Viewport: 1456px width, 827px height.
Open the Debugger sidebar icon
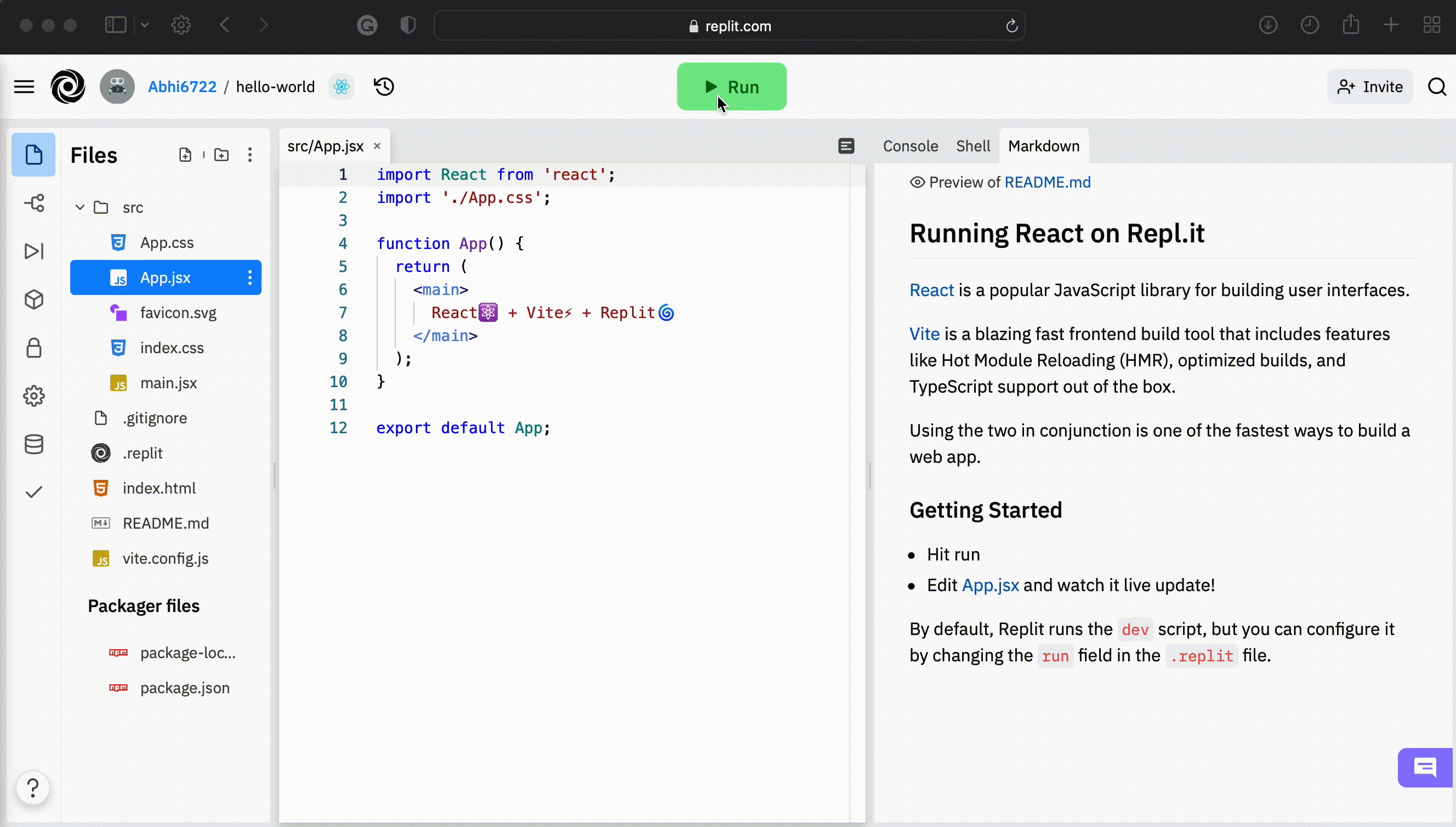tap(34, 251)
